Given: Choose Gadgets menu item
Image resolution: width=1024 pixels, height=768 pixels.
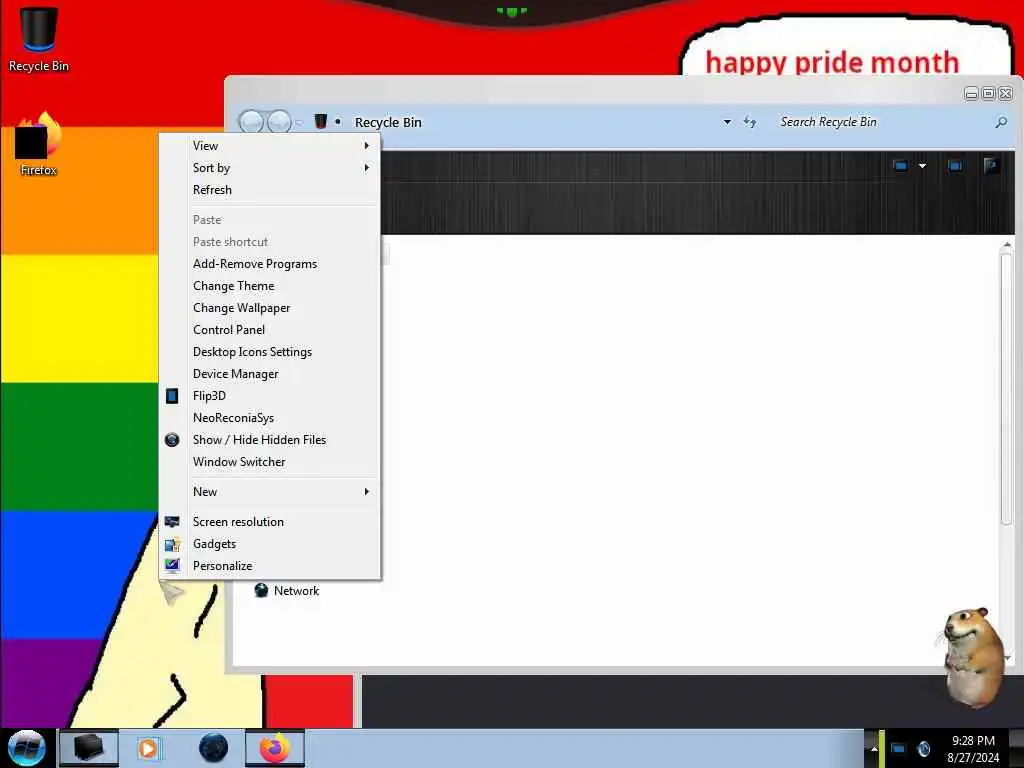Looking at the screenshot, I should click(x=214, y=544).
